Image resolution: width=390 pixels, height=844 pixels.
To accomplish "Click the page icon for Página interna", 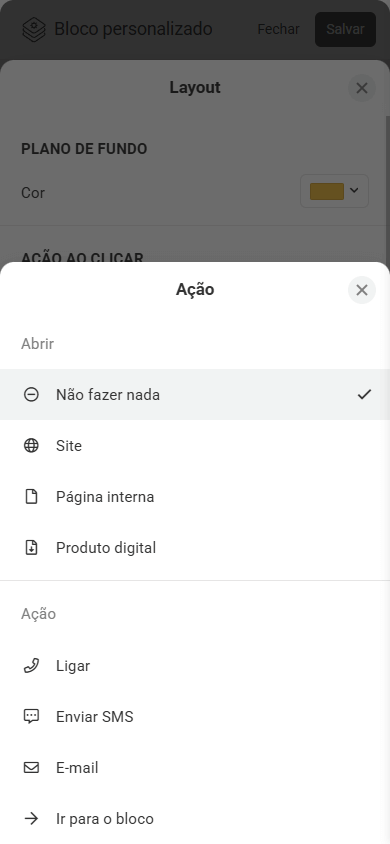I will tap(31, 496).
